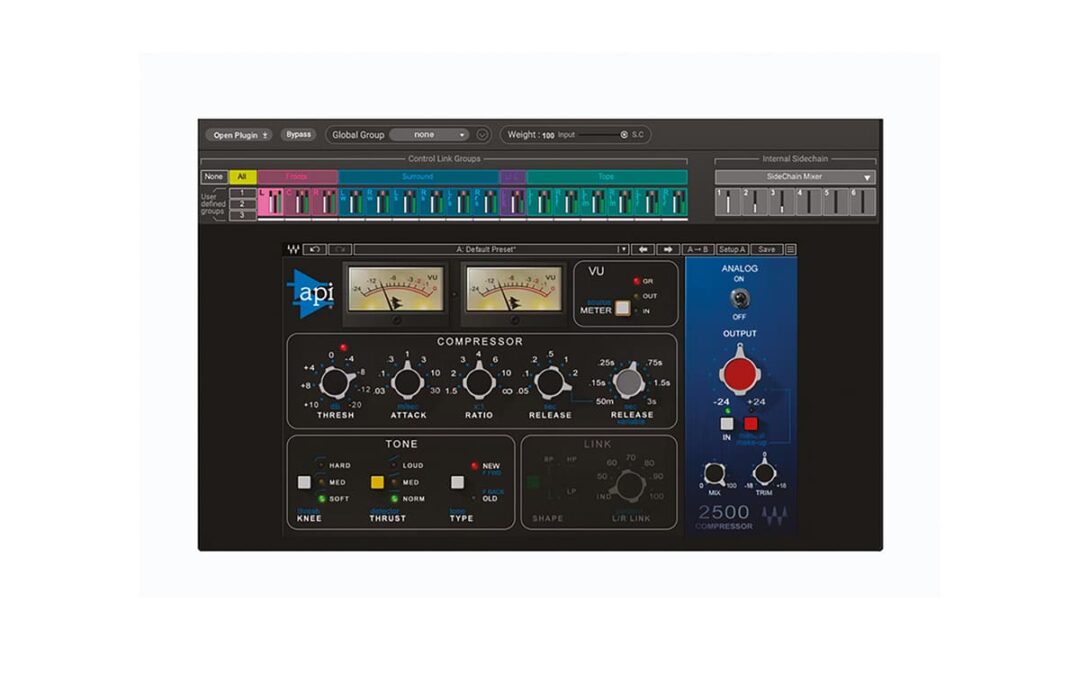Toggle the KNEE selector button
Image resolution: width=1080 pixels, height=675 pixels.
[304, 482]
